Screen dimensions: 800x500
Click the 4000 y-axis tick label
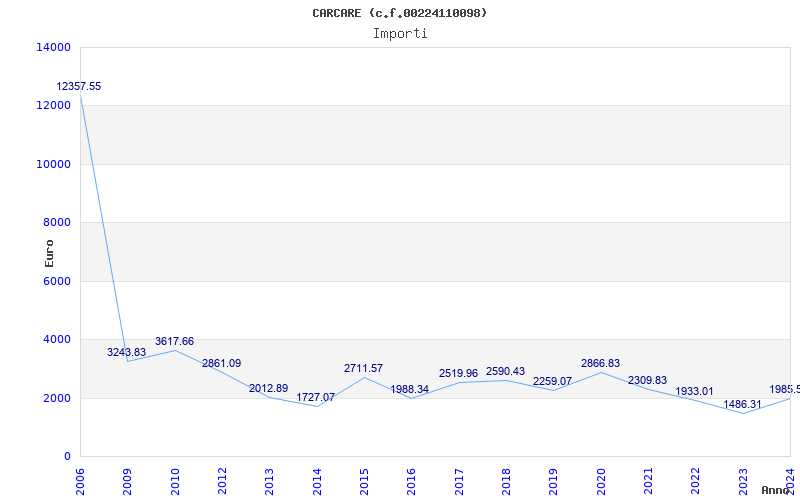pos(57,339)
